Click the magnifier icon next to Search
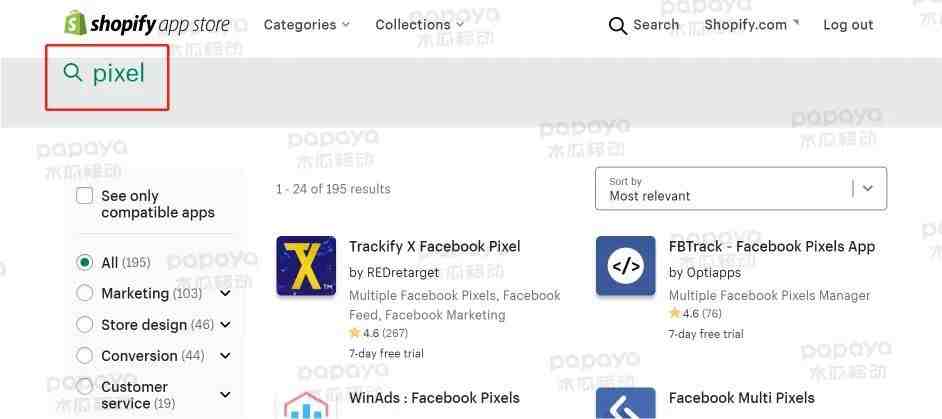942x419 pixels. tap(618, 25)
